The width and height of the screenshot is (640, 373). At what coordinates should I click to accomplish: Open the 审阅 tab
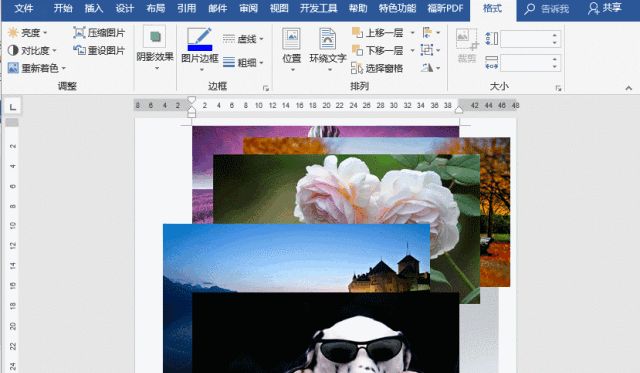tap(248, 8)
